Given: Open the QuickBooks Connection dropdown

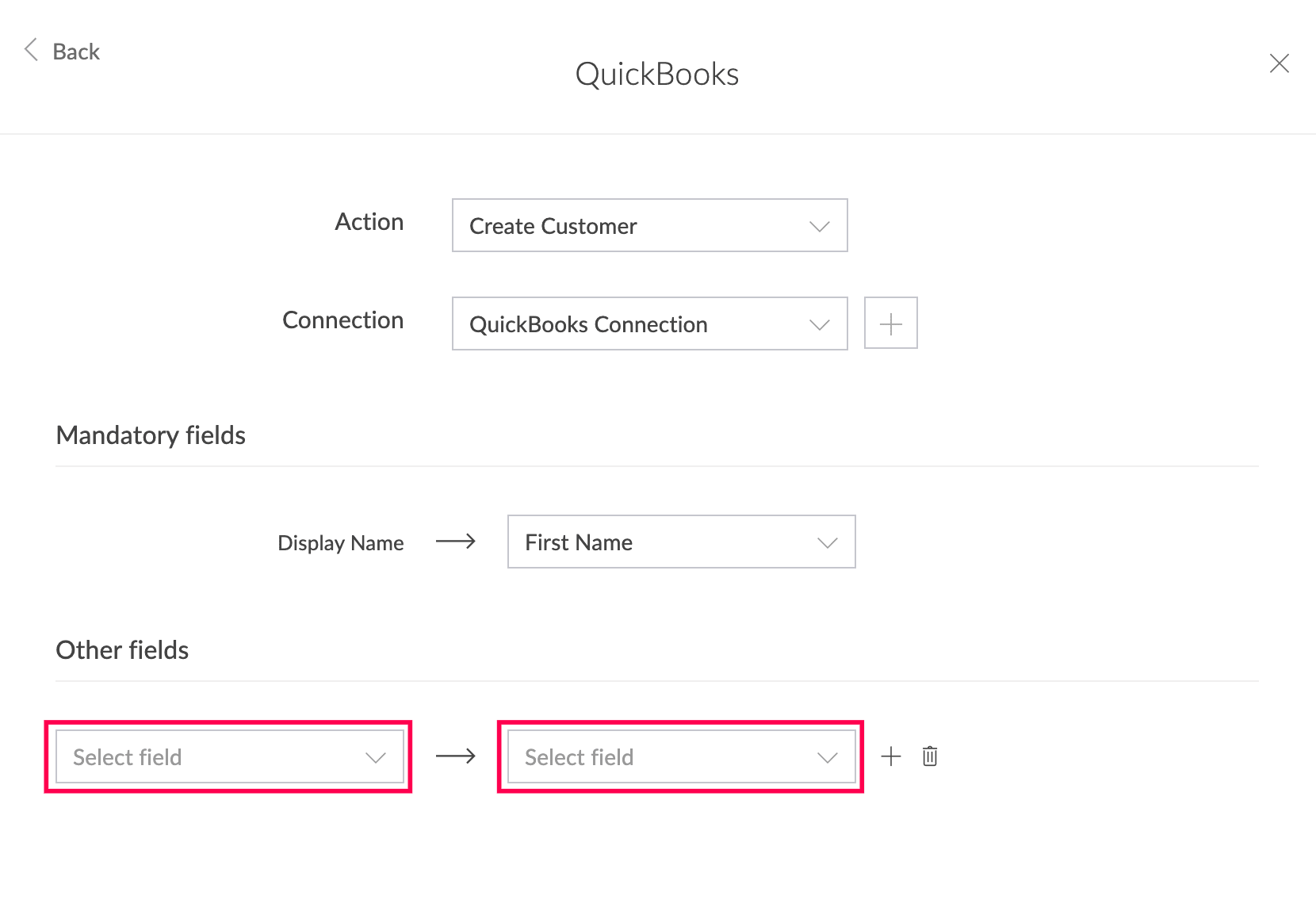Looking at the screenshot, I should coord(650,324).
